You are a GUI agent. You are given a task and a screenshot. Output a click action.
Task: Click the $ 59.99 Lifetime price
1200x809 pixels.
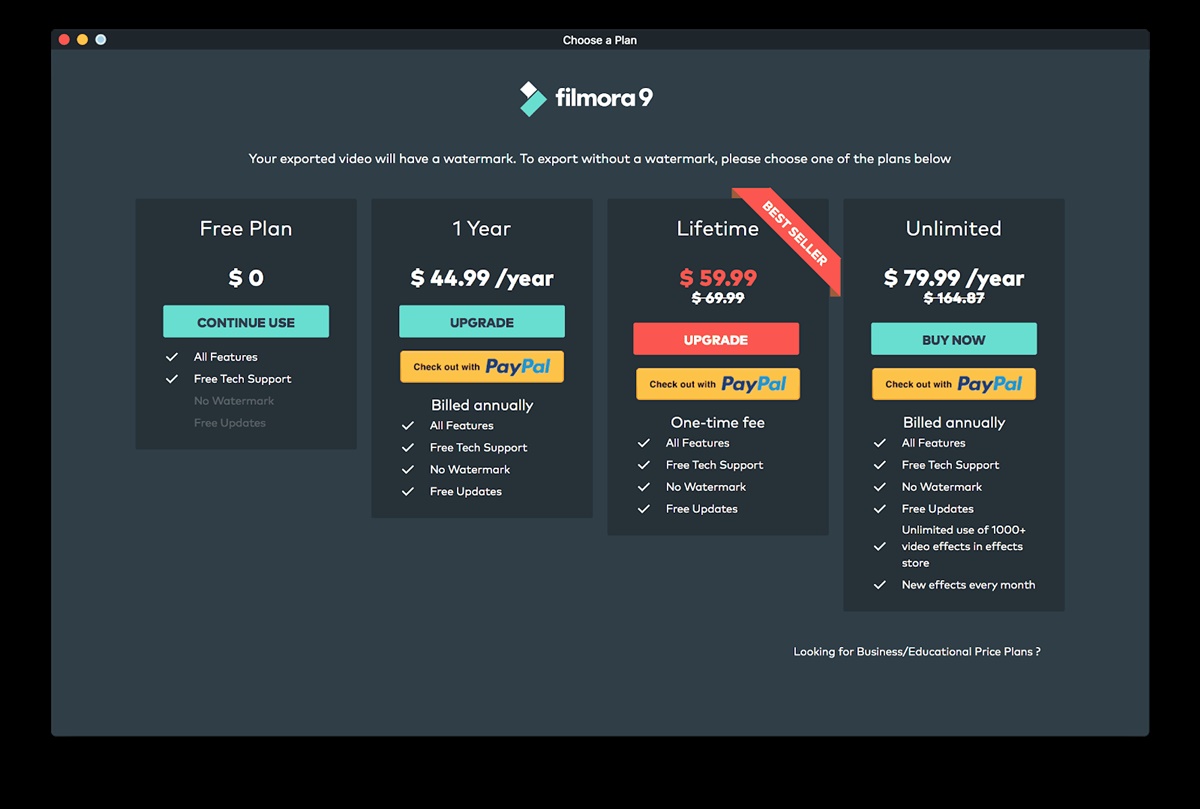(718, 278)
